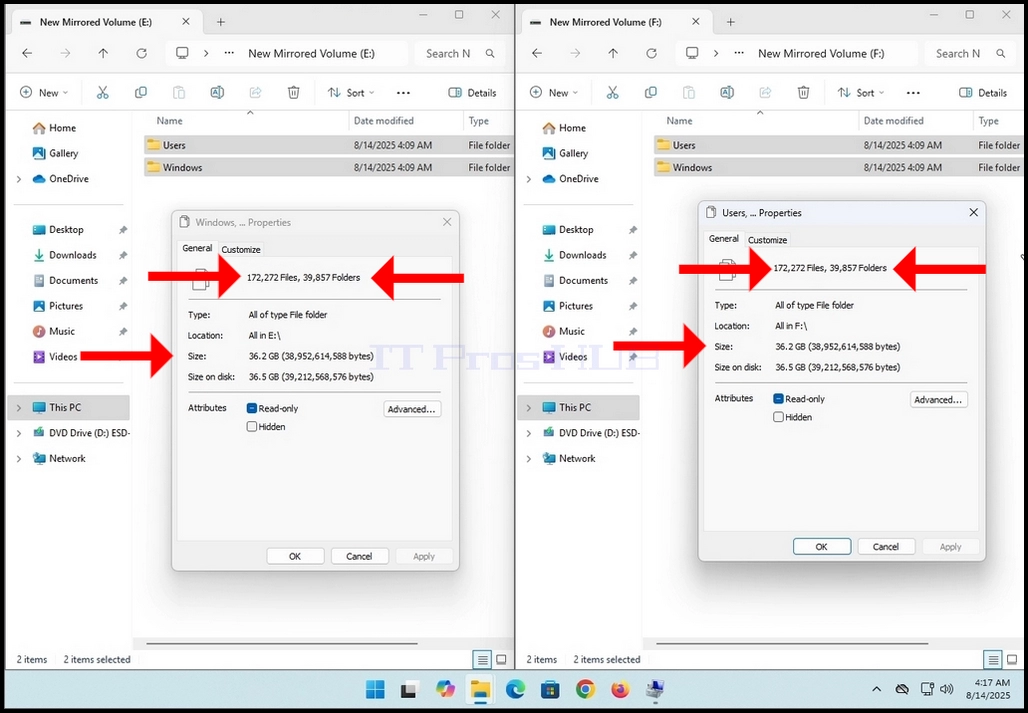Click Copy icon in F: window toolbar
This screenshot has height=713, width=1028.
point(650,92)
